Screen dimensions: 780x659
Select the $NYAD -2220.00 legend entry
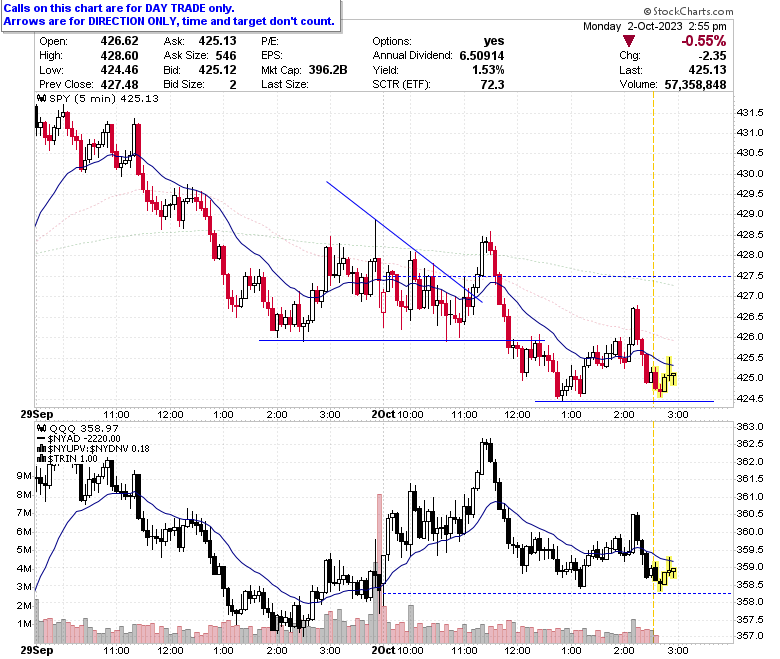pyautogui.click(x=84, y=439)
